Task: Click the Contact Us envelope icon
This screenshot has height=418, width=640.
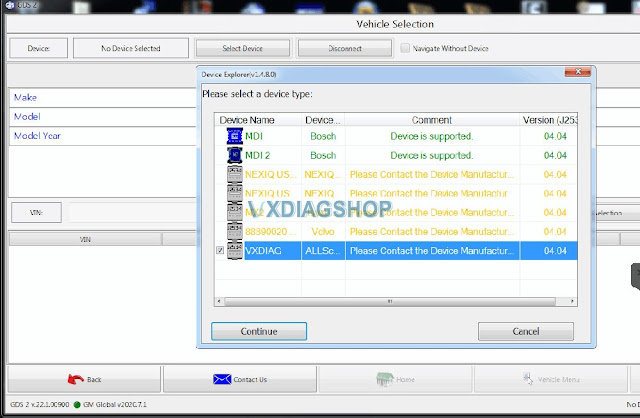Action: (x=222, y=379)
